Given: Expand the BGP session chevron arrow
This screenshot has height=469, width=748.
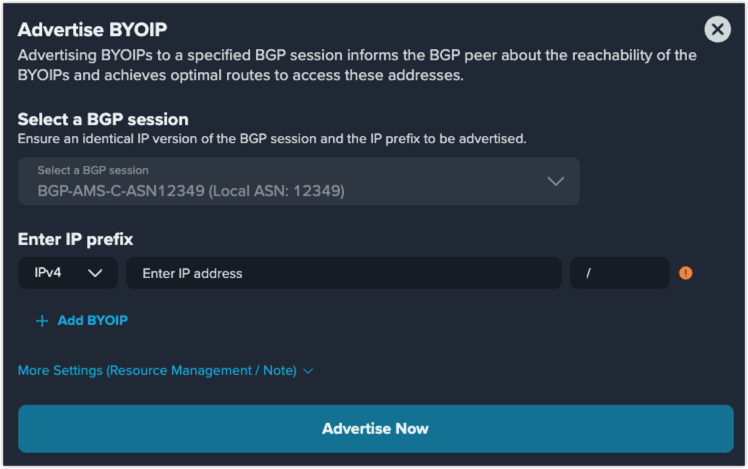Looking at the screenshot, I should point(555,181).
